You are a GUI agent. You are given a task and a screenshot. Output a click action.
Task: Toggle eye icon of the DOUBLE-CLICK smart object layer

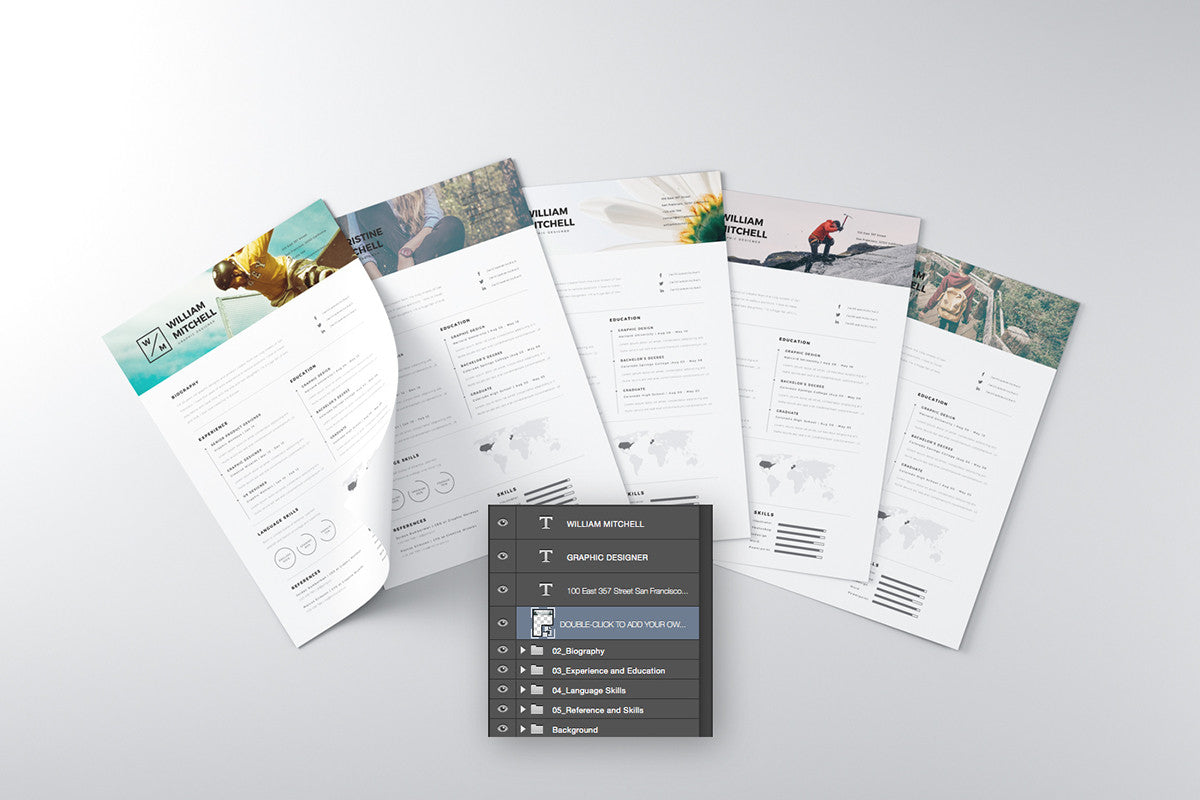[x=502, y=623]
